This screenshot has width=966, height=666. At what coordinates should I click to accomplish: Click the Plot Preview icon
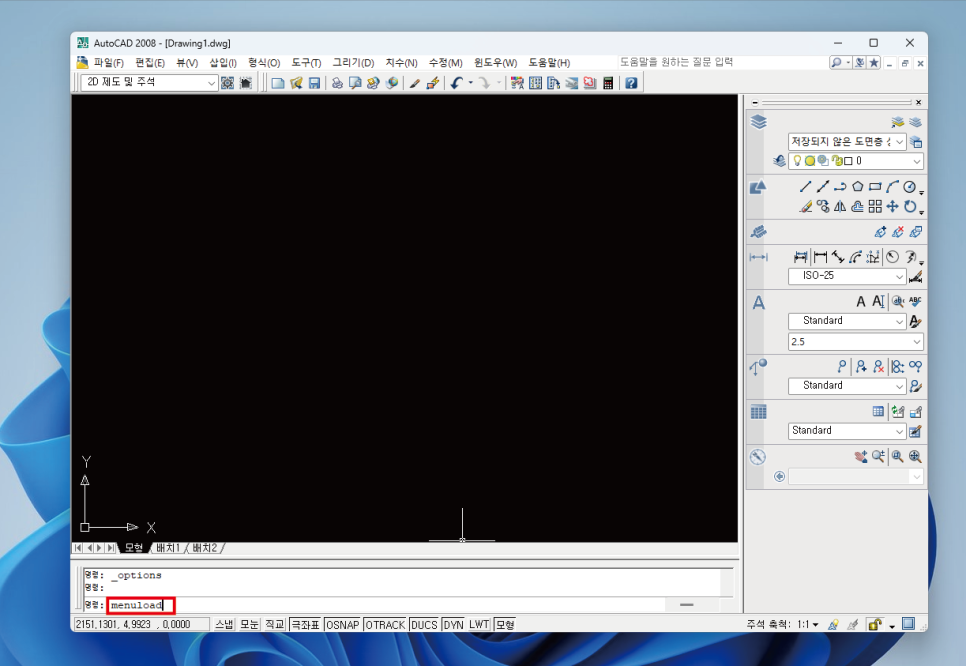pos(355,83)
